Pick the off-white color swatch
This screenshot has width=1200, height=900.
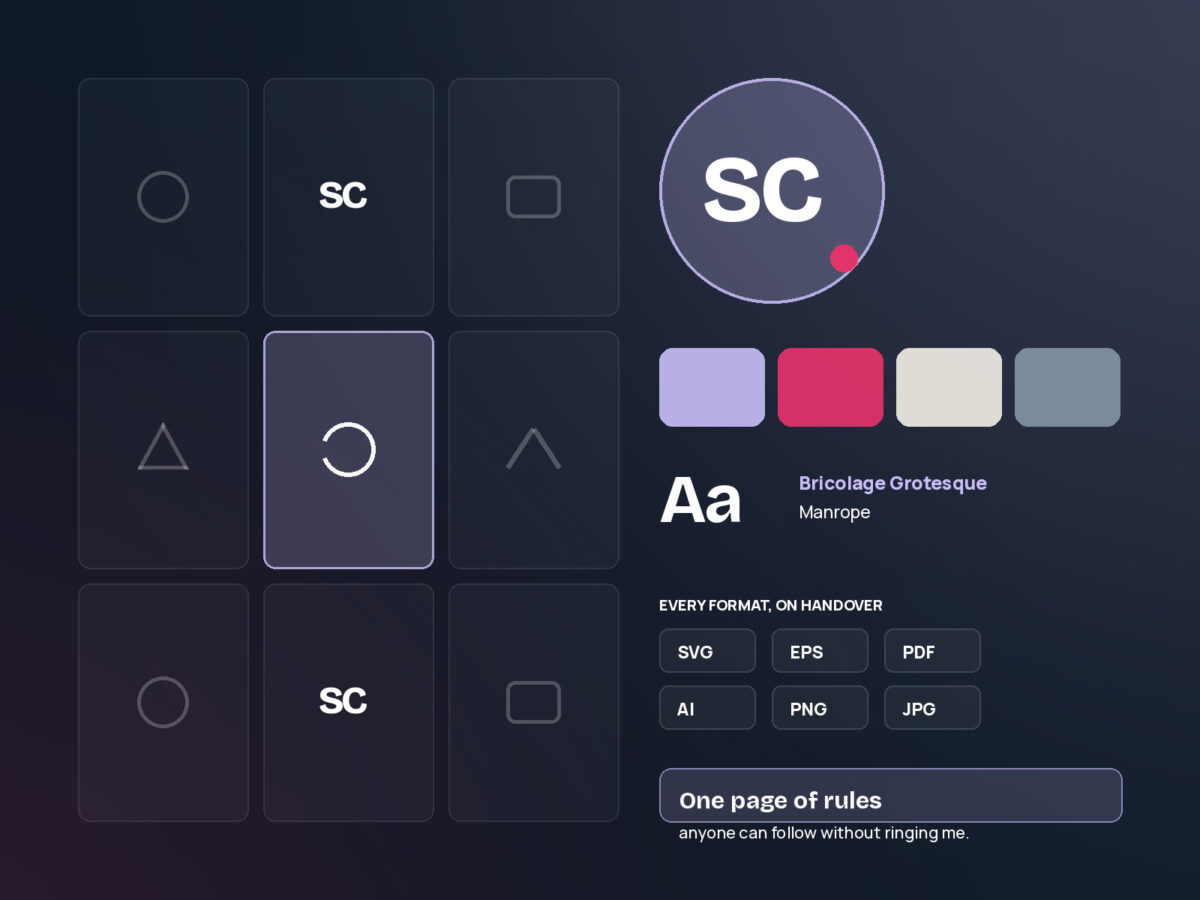pyautogui.click(x=949, y=387)
